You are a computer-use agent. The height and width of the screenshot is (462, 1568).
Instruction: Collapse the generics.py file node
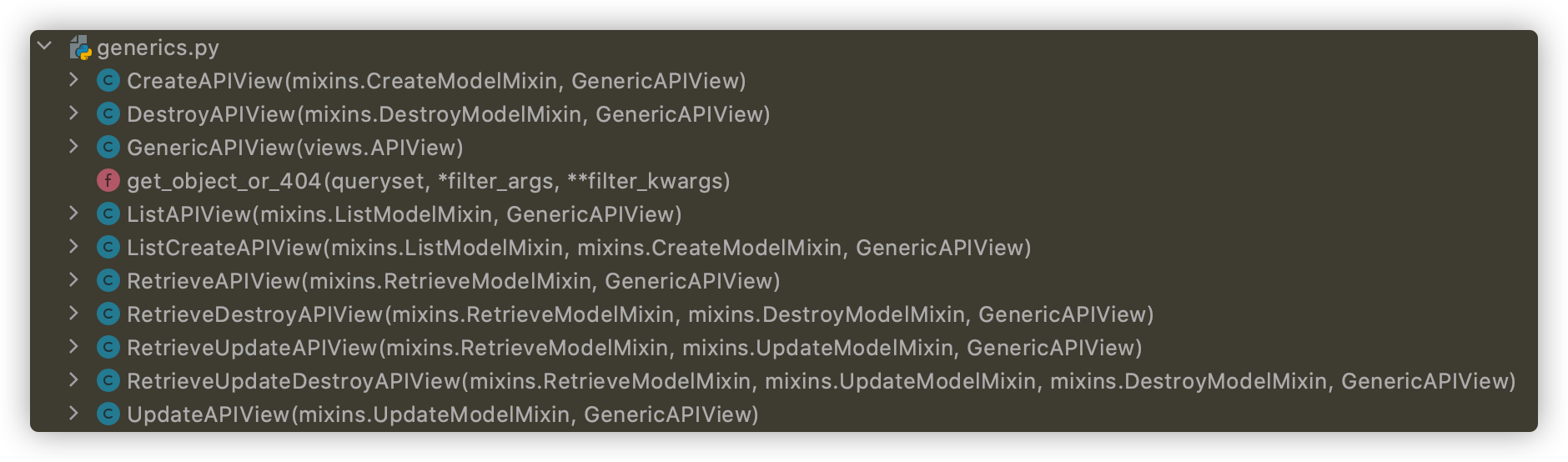click(45, 46)
